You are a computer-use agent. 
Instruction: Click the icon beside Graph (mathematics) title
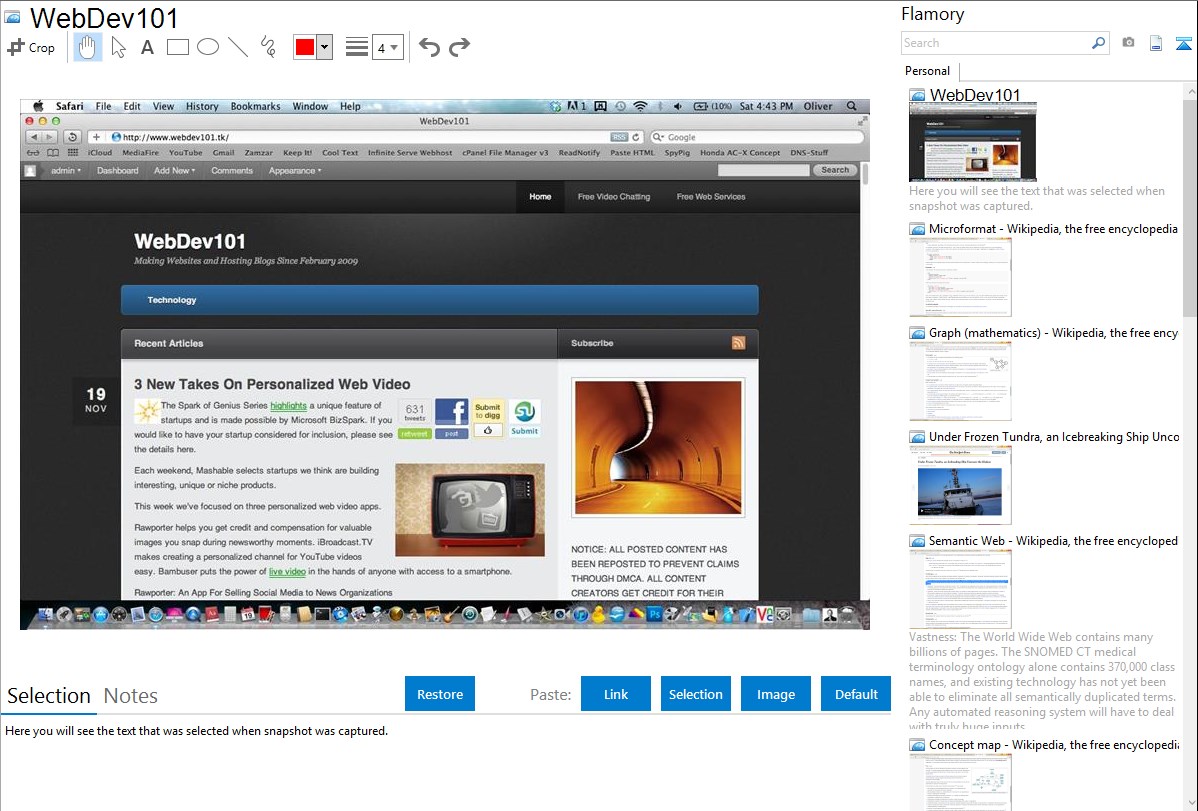917,333
